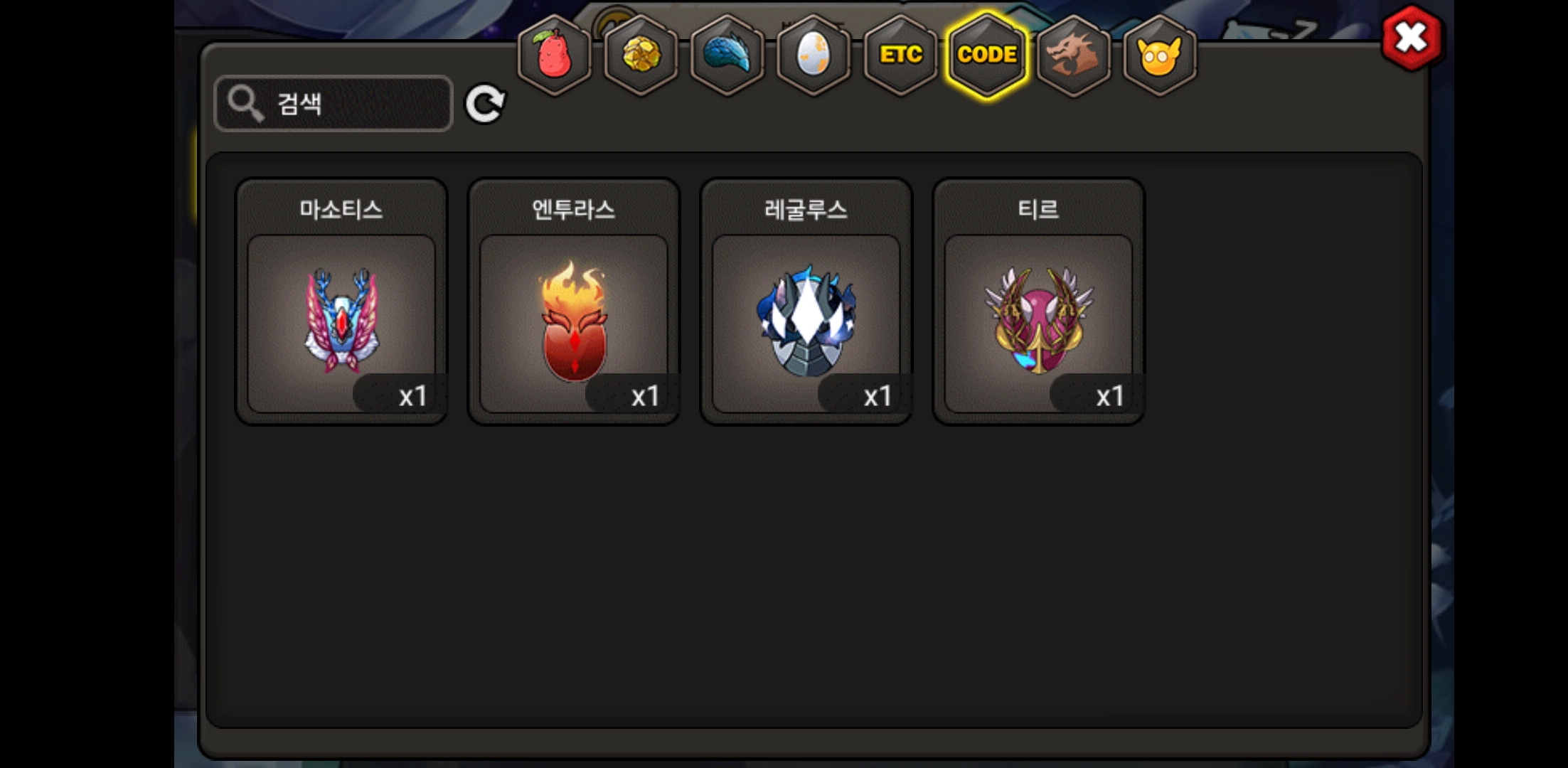
Task: Tap the x1 count on 티르
Action: (1110, 396)
